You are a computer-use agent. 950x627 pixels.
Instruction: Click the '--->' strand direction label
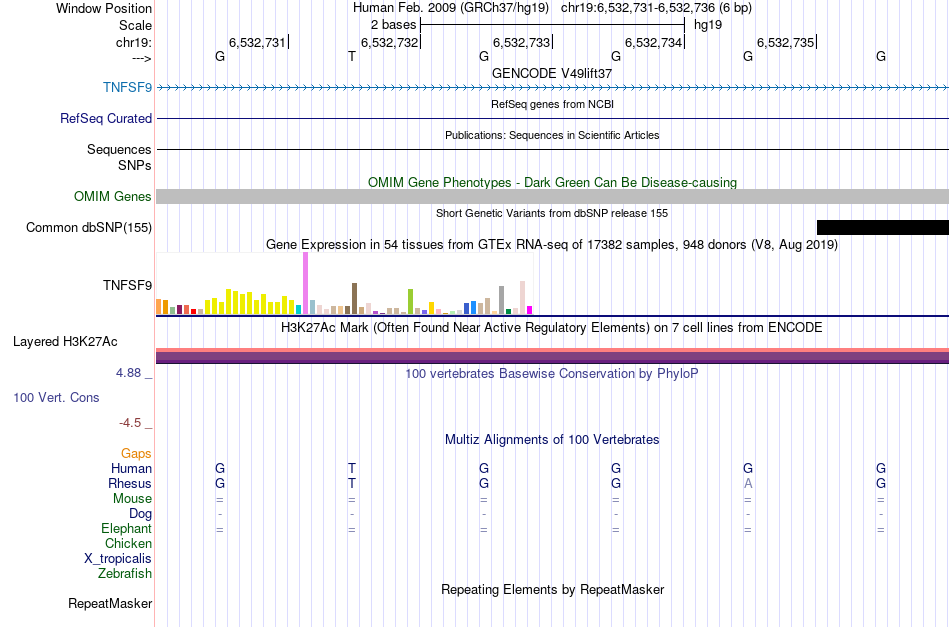pyautogui.click(x=142, y=59)
